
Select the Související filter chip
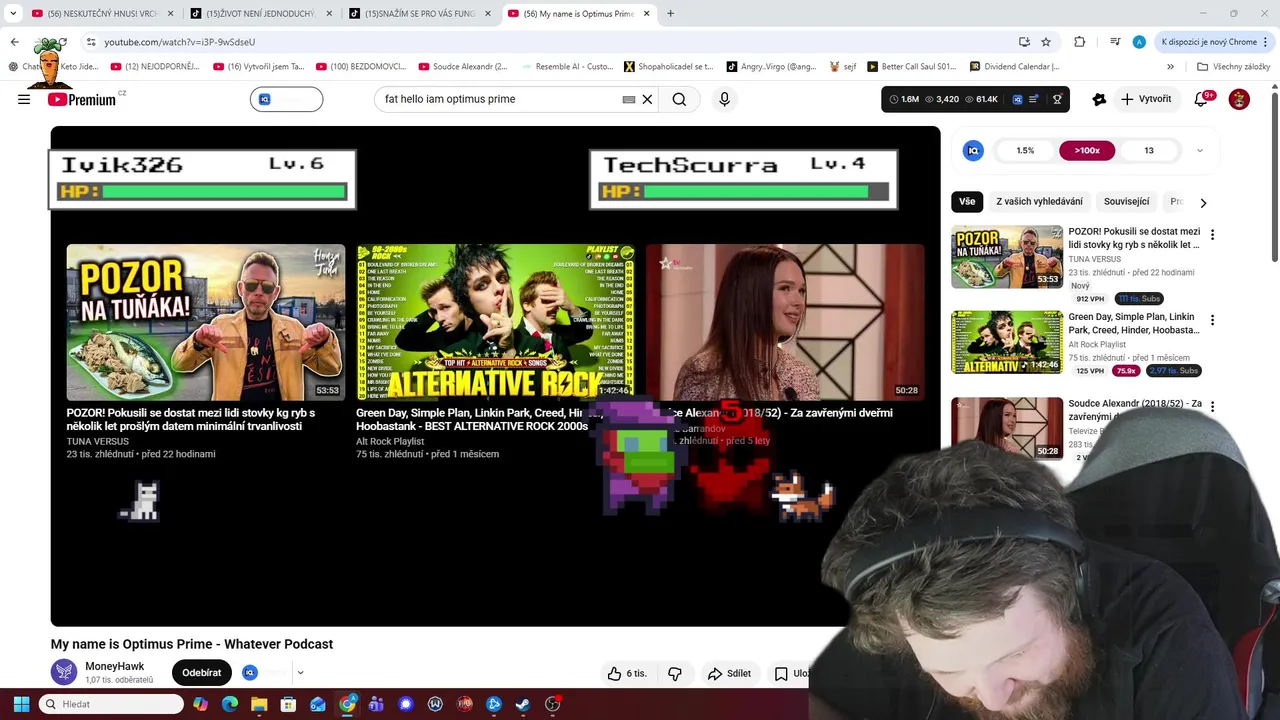(1126, 202)
